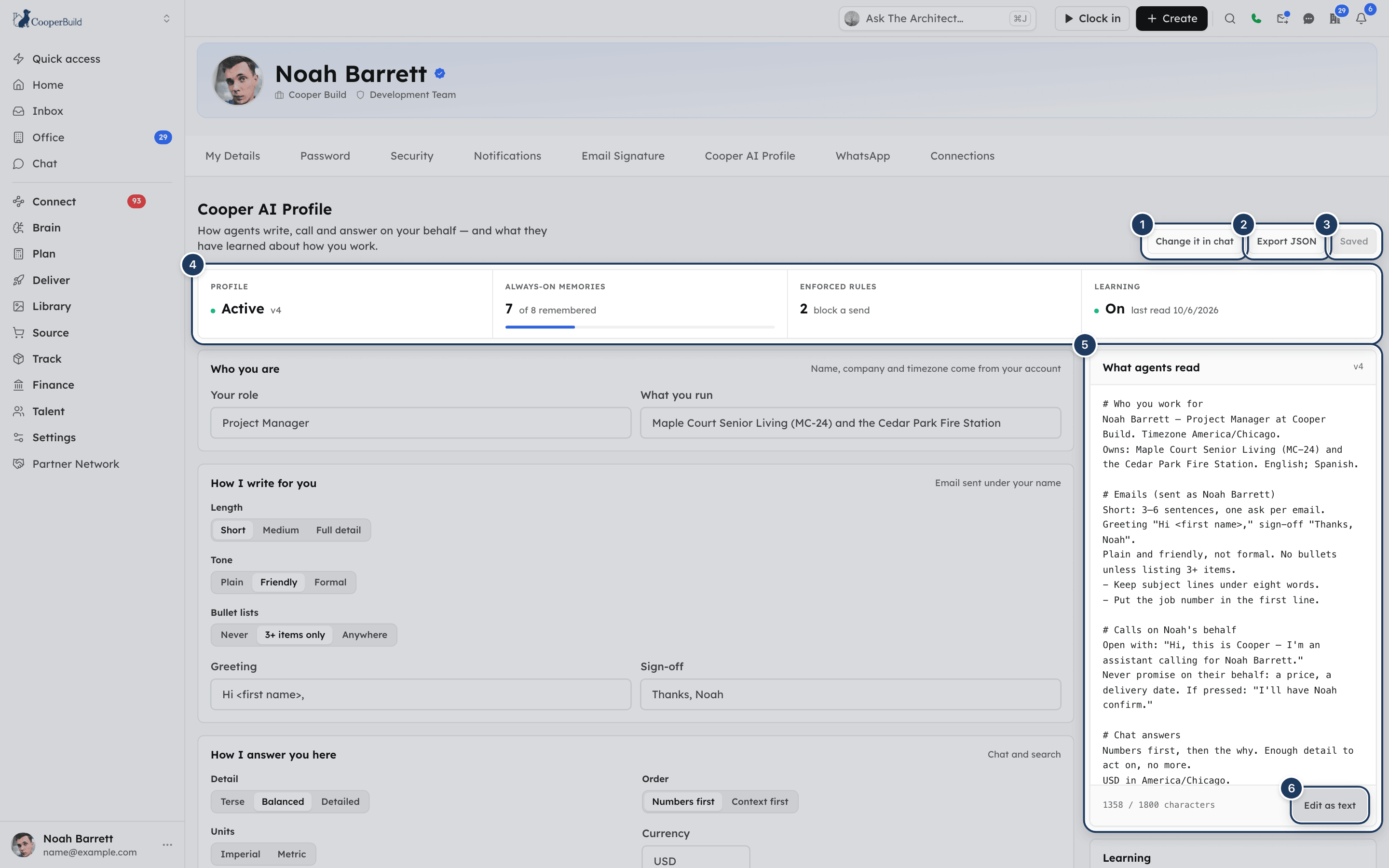1389x868 pixels.
Task: Switch to the Security tab
Action: click(x=411, y=156)
